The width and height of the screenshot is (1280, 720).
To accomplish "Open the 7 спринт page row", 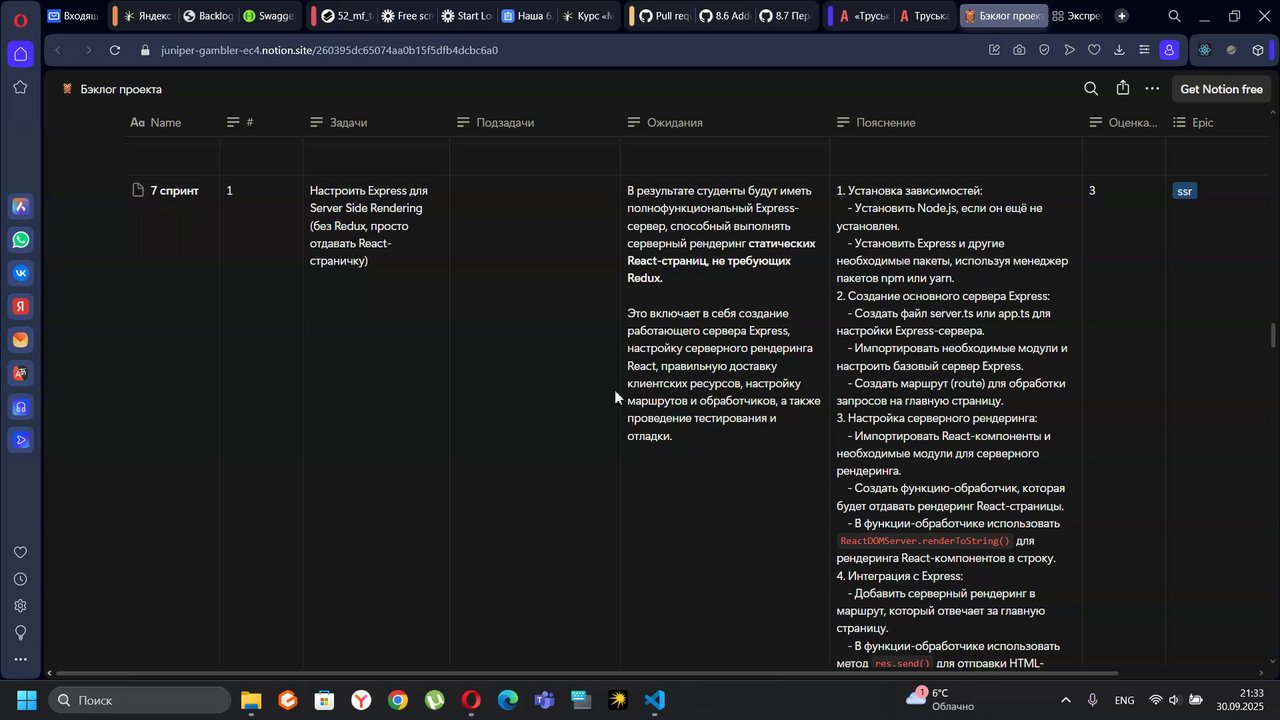I will [174, 190].
